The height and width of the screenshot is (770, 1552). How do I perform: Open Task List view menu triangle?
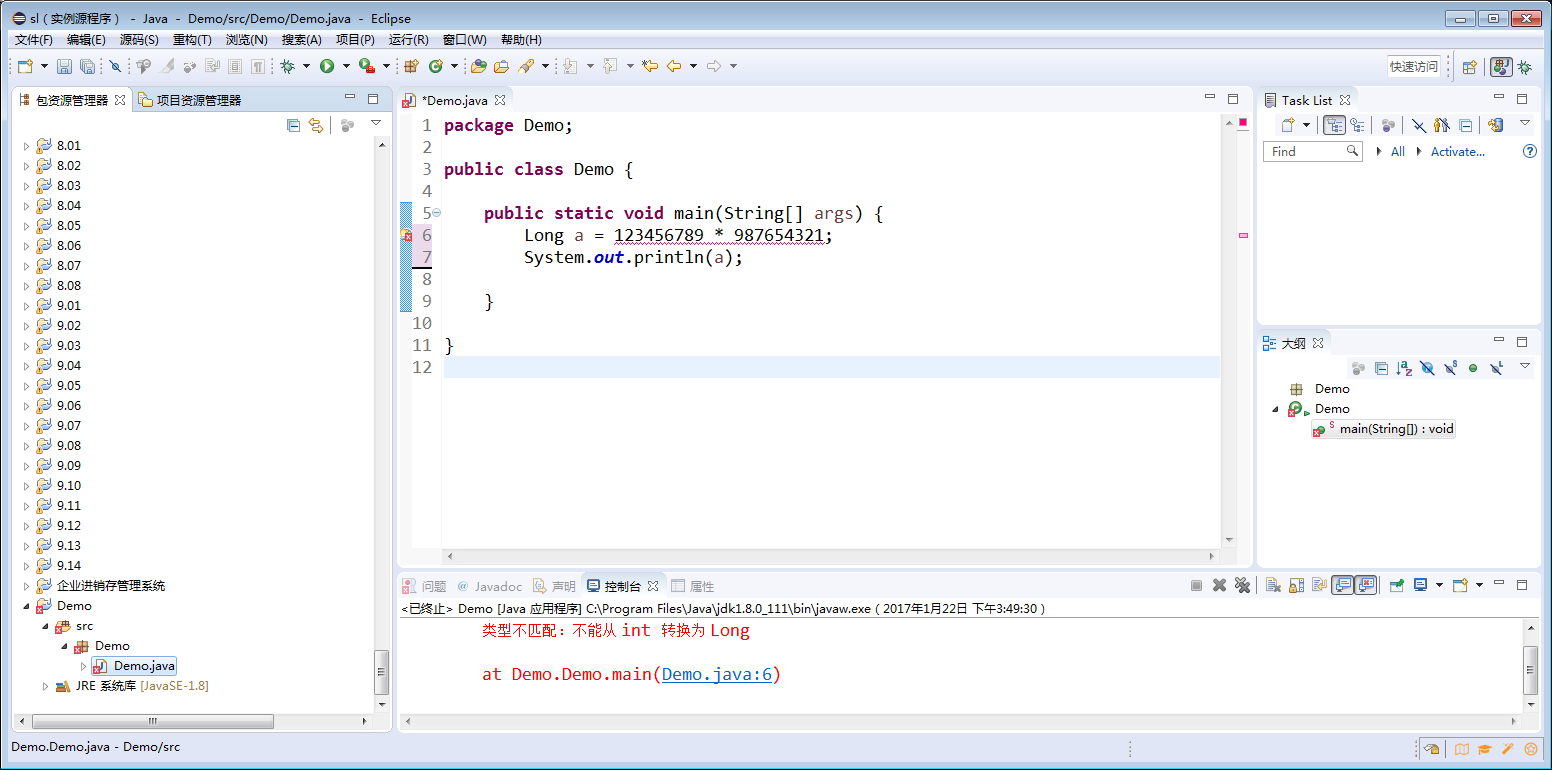pyautogui.click(x=1524, y=124)
